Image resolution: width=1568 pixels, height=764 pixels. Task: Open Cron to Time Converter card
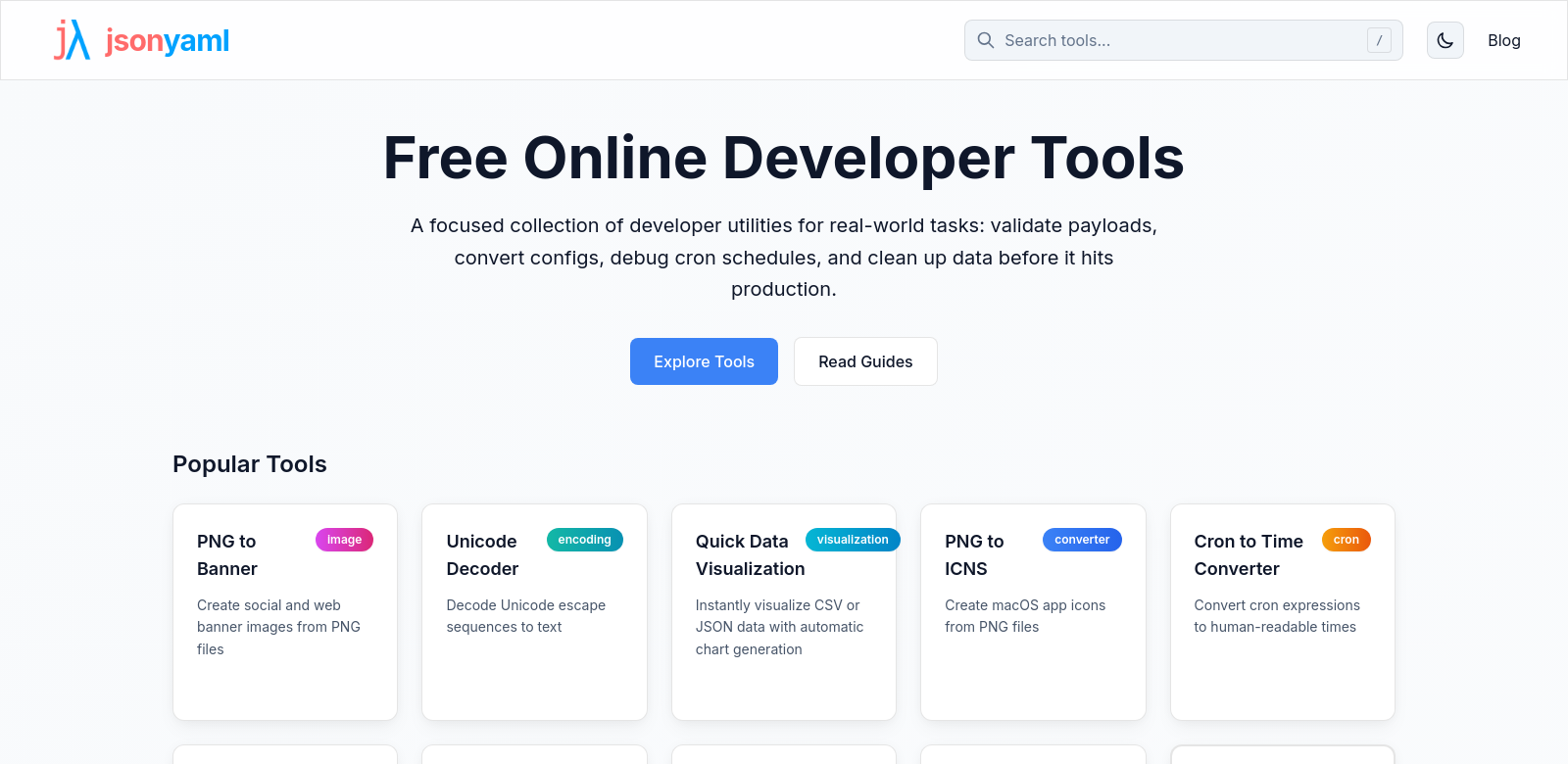tap(1282, 612)
